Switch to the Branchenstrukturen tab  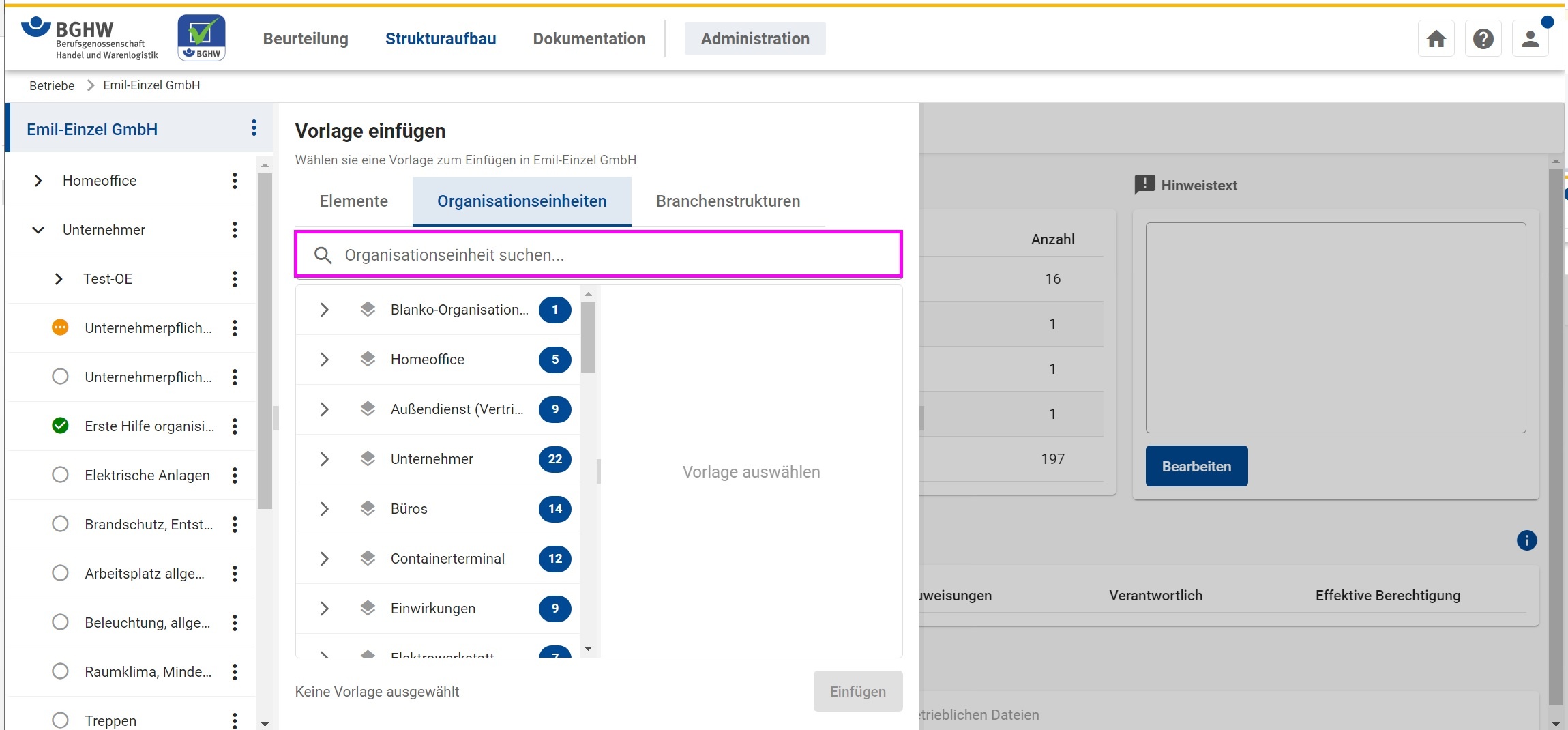(728, 201)
